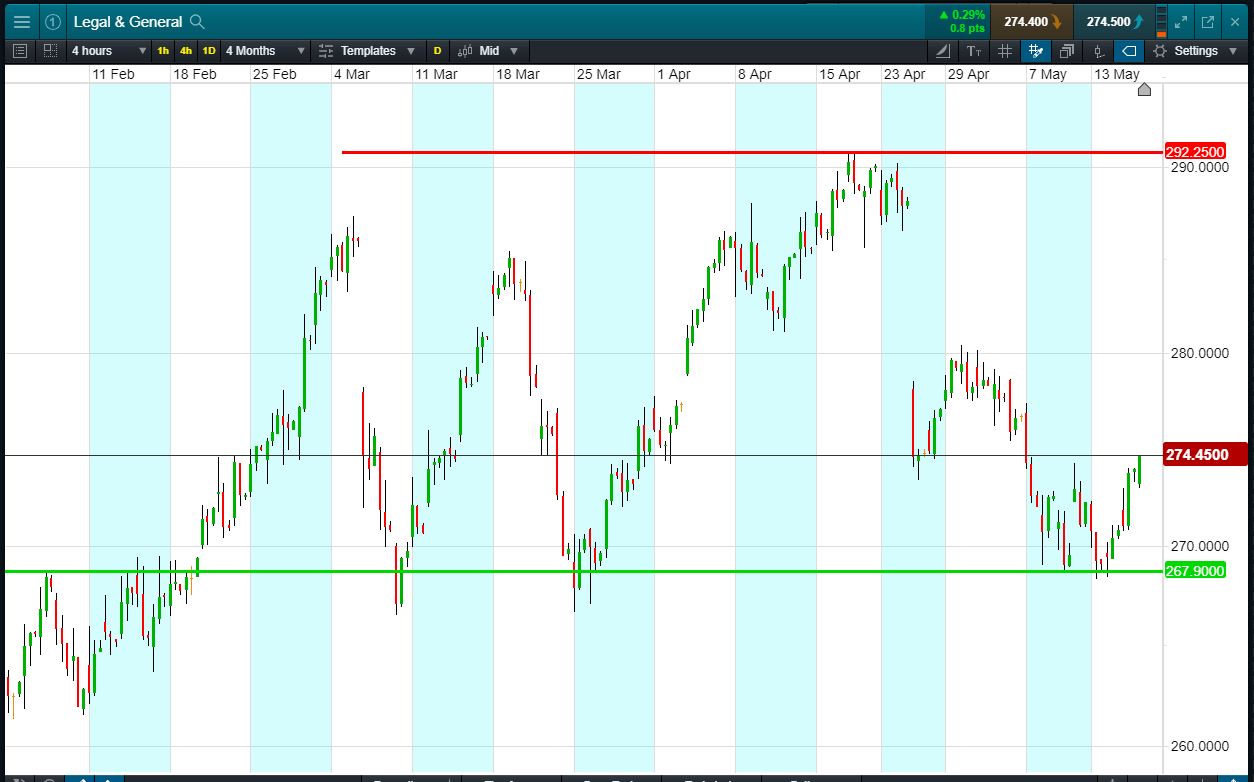Select the line drawing tool icon
The height and width of the screenshot is (782, 1254).
point(944,50)
